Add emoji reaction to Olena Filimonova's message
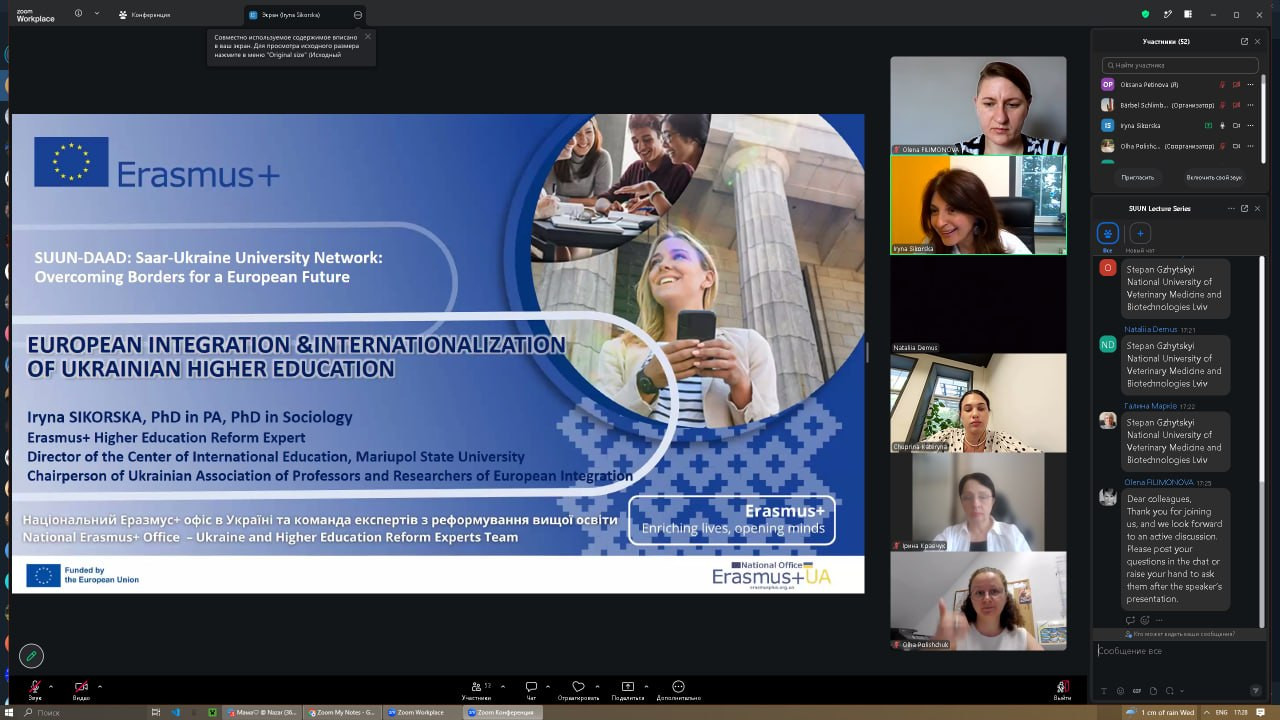This screenshot has height=720, width=1280. click(x=1145, y=620)
